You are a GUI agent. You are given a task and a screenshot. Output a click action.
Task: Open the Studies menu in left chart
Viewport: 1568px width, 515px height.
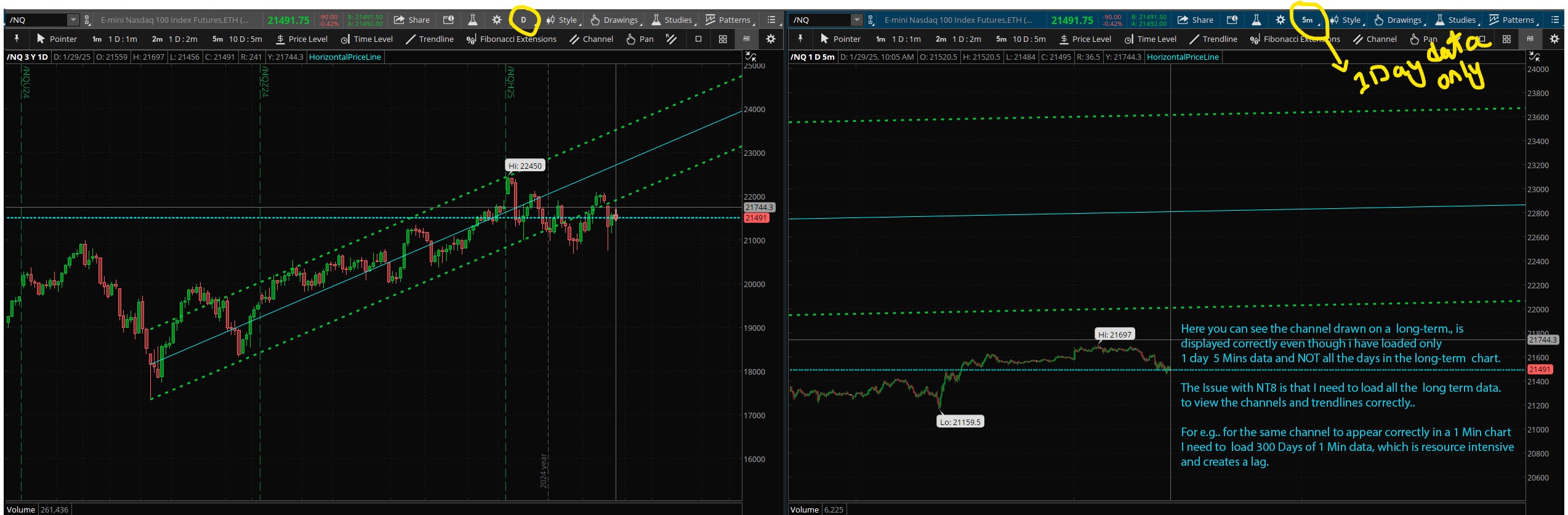coord(673,20)
